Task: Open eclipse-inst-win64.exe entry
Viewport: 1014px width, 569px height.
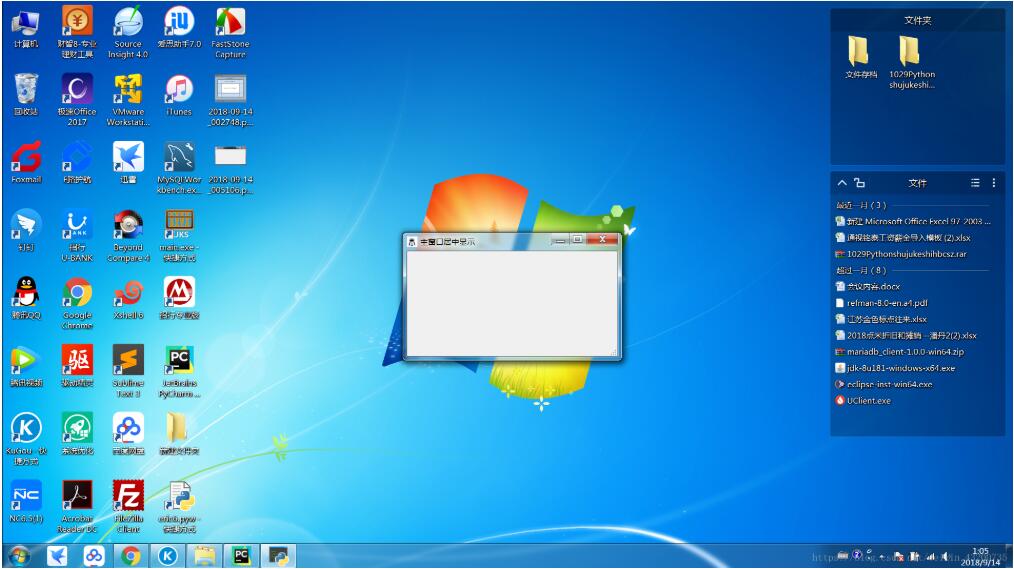Action: point(884,384)
